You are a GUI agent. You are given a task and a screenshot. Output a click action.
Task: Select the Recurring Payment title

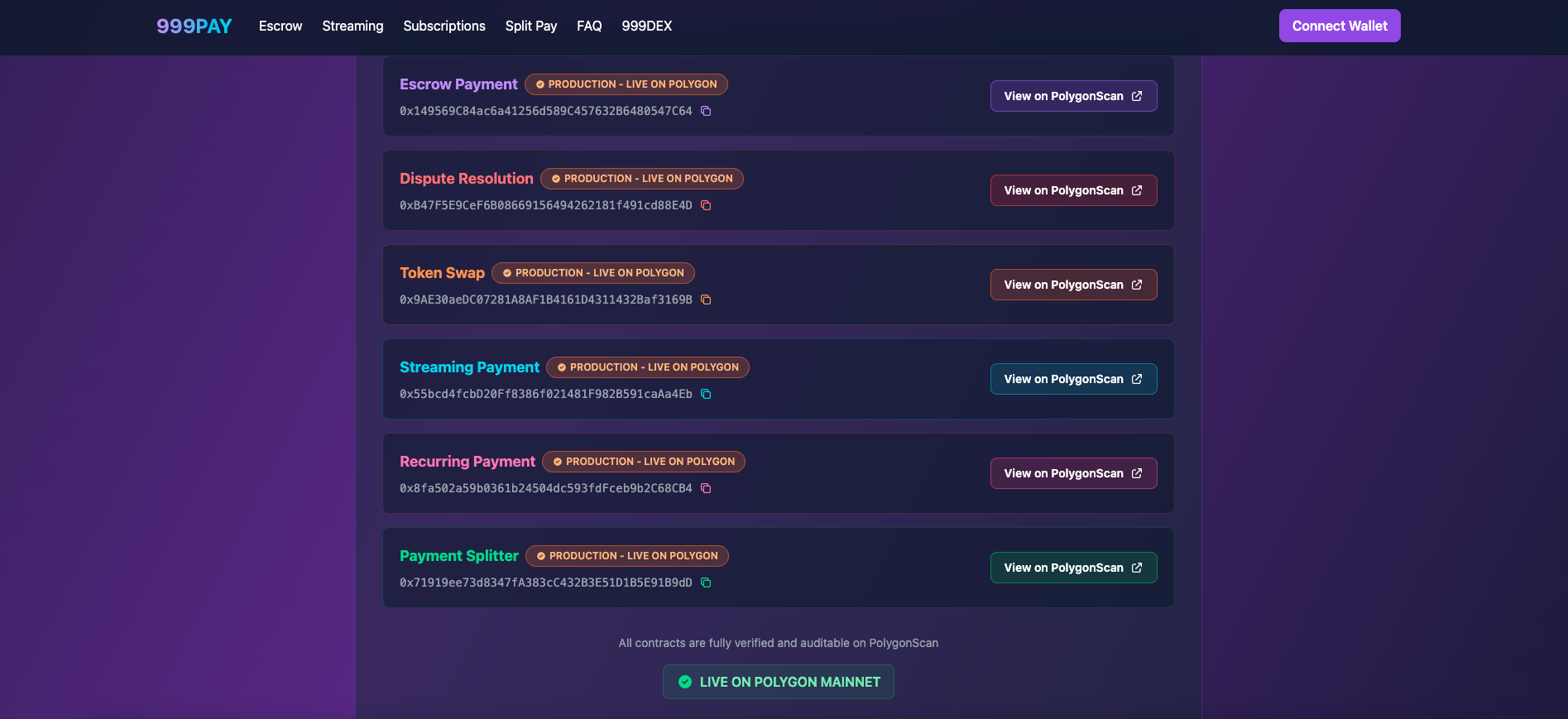[468, 462]
